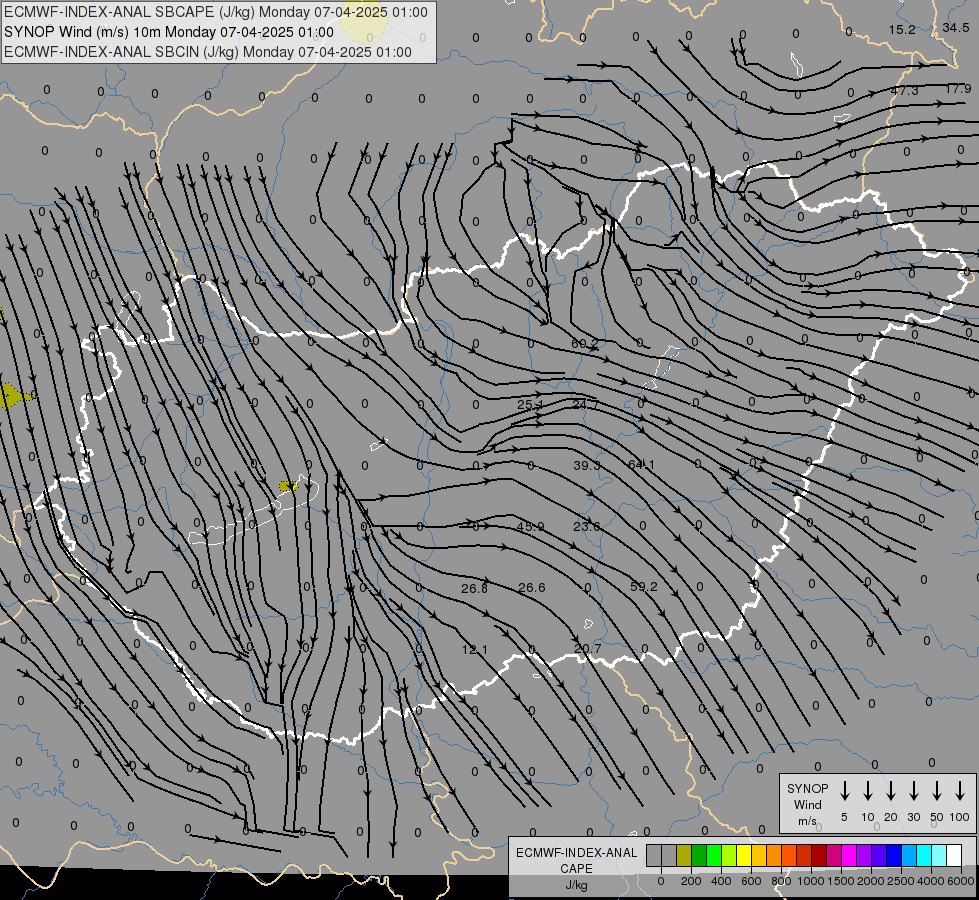Click the 15.2 CAPE value at top right
Viewport: 979px width, 900px height.
[x=902, y=29]
